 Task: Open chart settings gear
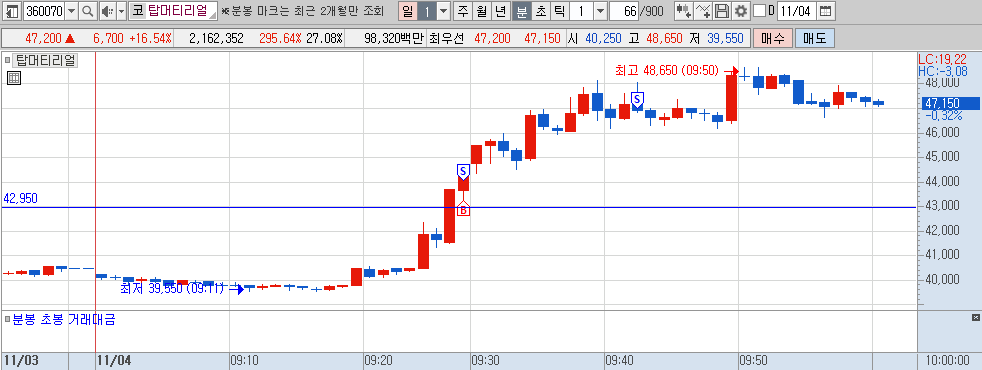tap(741, 11)
